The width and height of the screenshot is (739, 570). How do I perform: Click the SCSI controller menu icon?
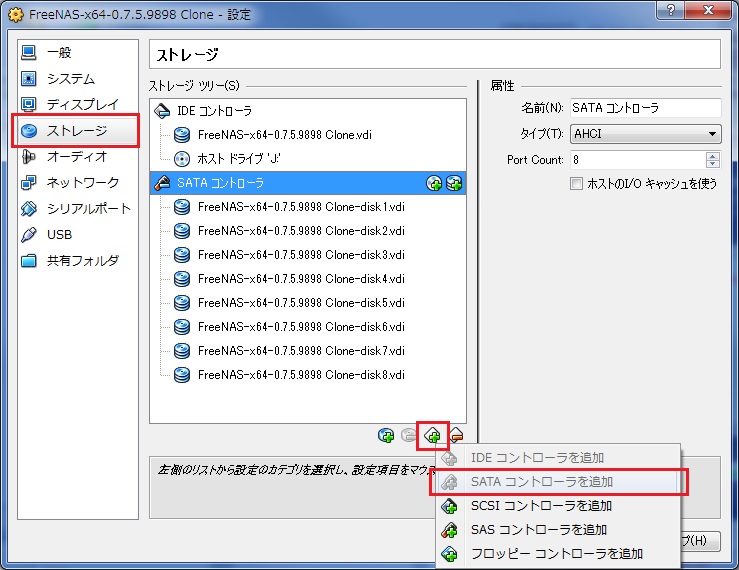point(449,506)
